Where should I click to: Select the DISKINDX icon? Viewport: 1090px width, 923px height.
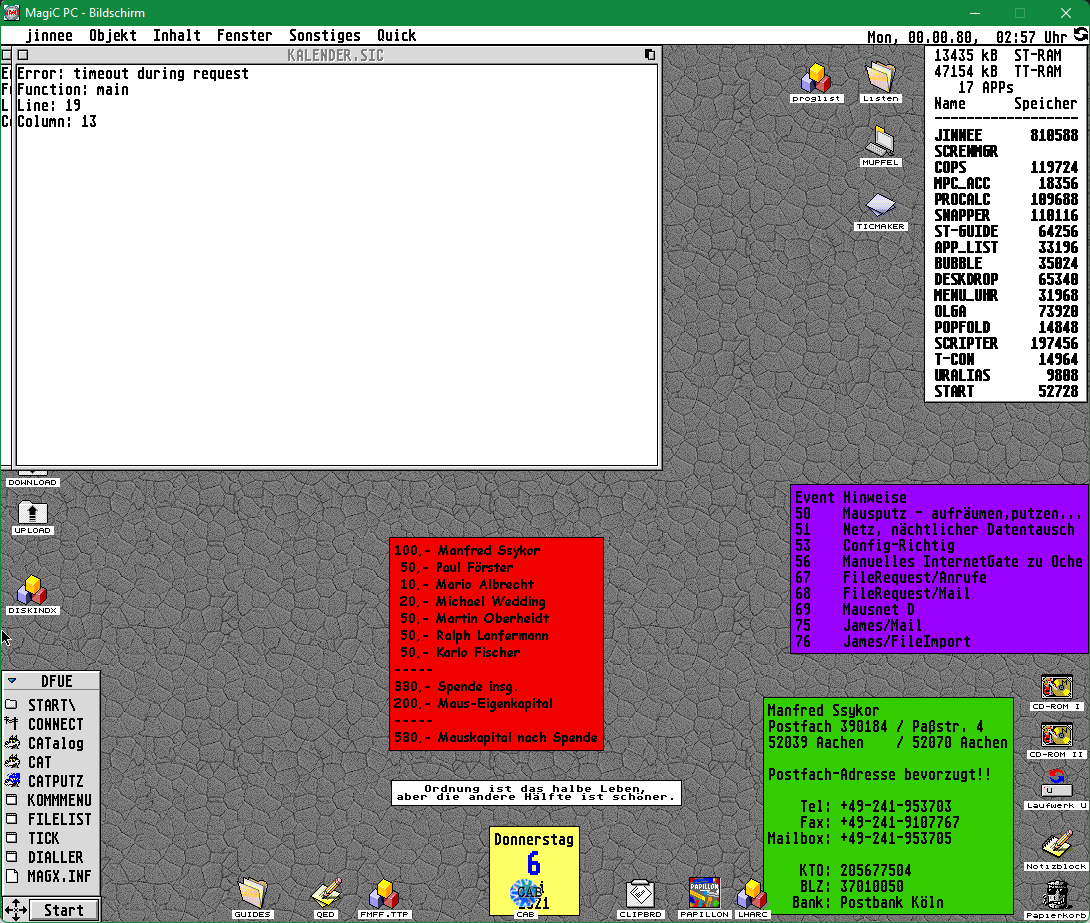[x=32, y=590]
